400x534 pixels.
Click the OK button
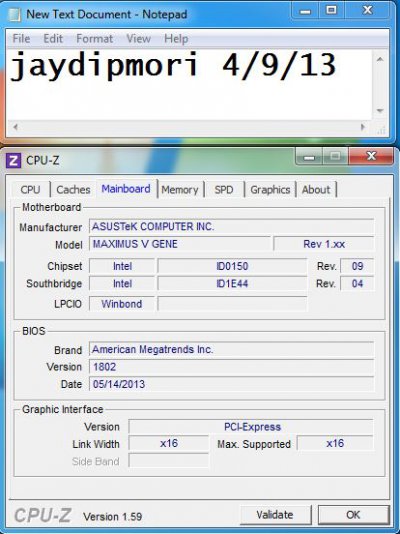click(x=353, y=515)
